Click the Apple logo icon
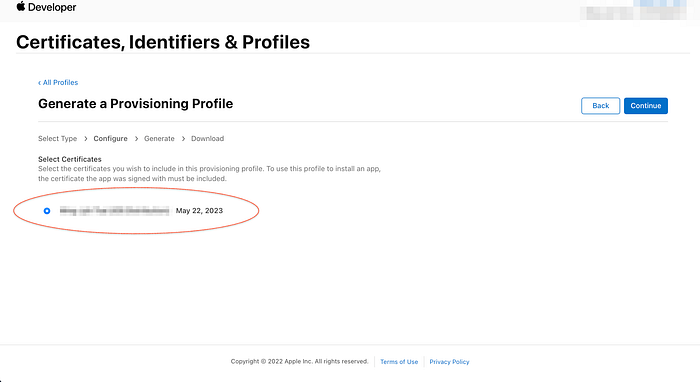The height and width of the screenshot is (382, 700). click(x=21, y=6)
